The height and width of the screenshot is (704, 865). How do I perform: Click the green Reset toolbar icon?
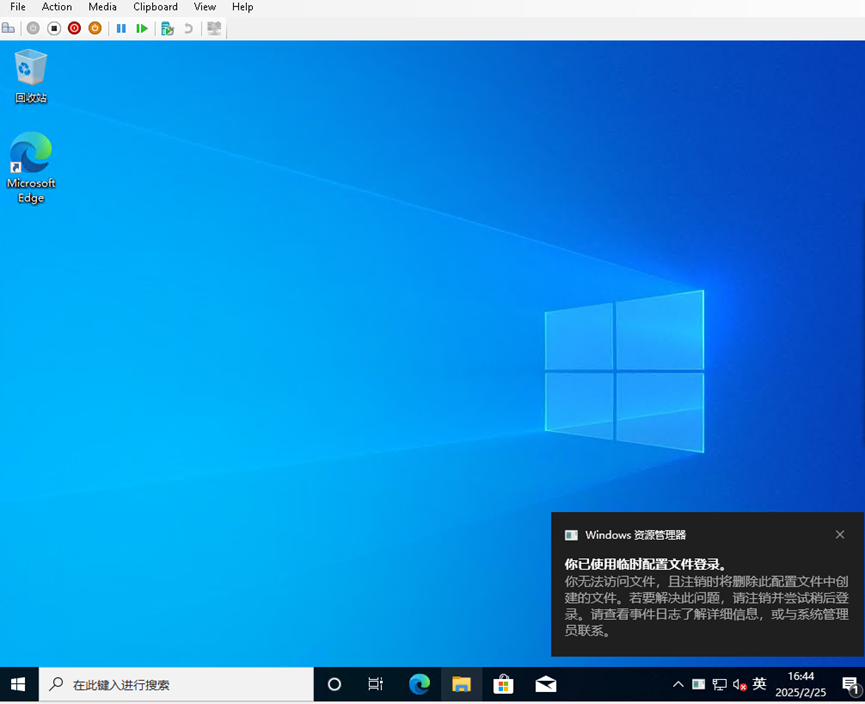coord(142,28)
